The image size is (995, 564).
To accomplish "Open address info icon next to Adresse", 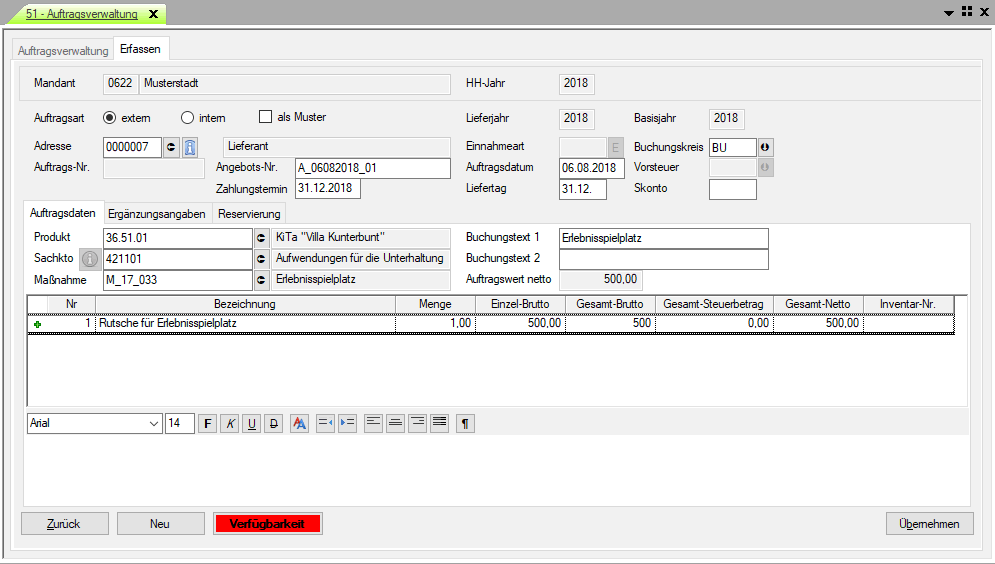I will (x=190, y=147).
